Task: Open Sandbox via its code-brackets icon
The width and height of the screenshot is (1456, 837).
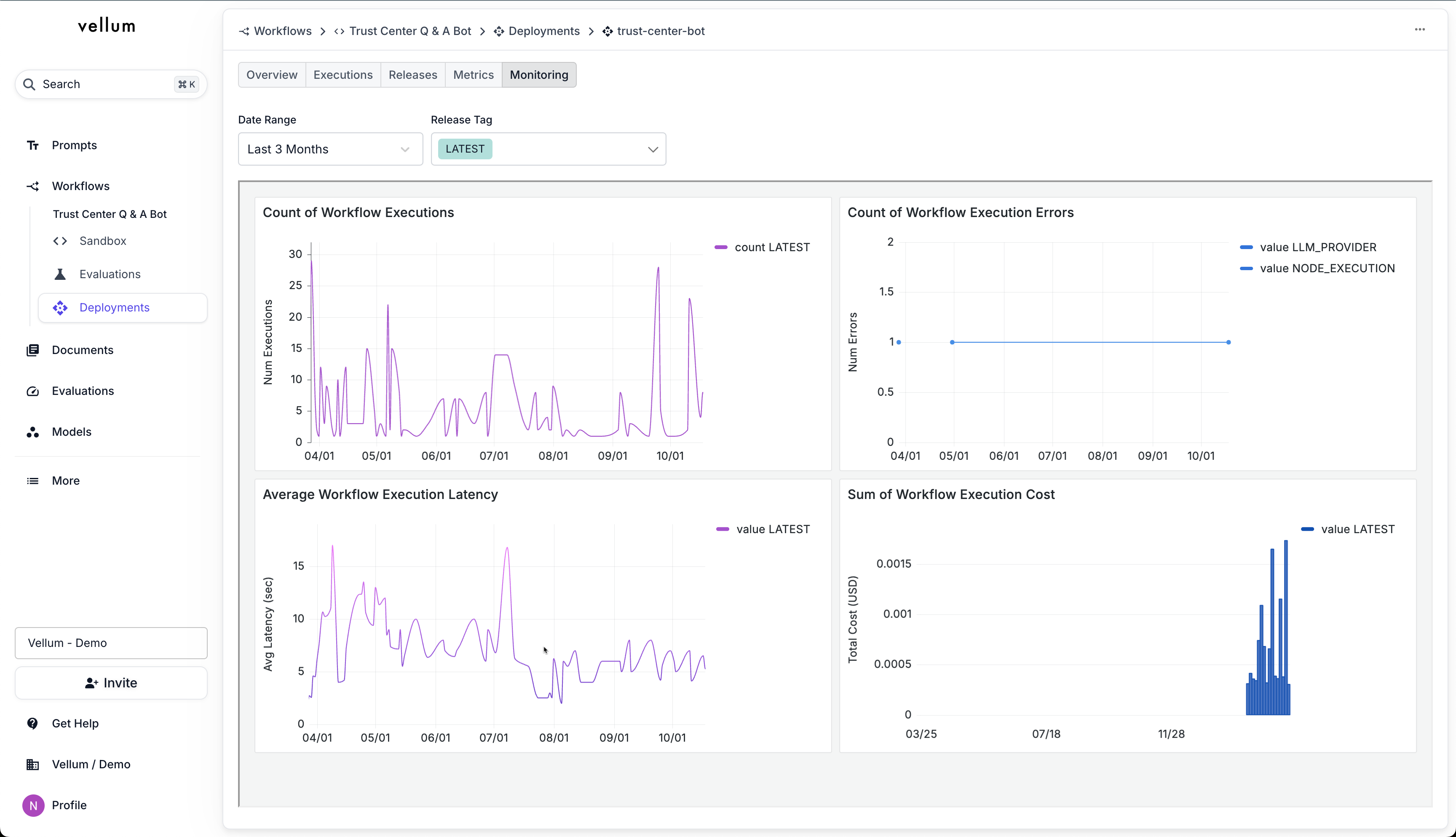Action: click(60, 241)
